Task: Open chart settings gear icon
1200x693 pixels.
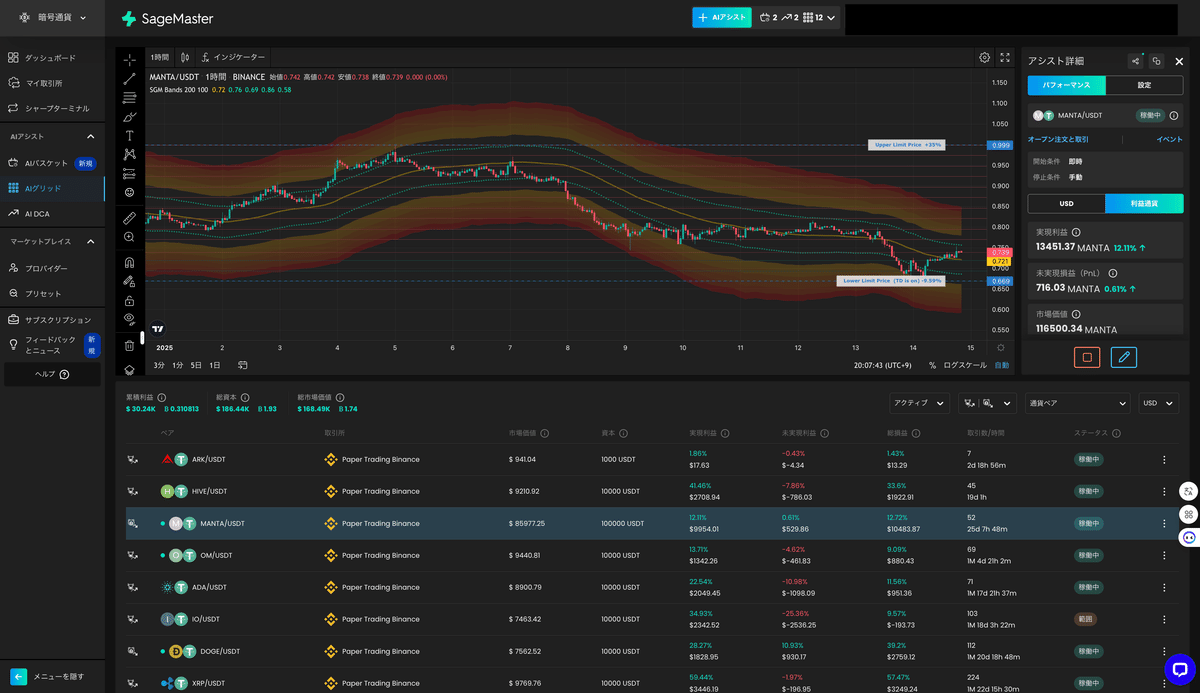Action: 985,58
